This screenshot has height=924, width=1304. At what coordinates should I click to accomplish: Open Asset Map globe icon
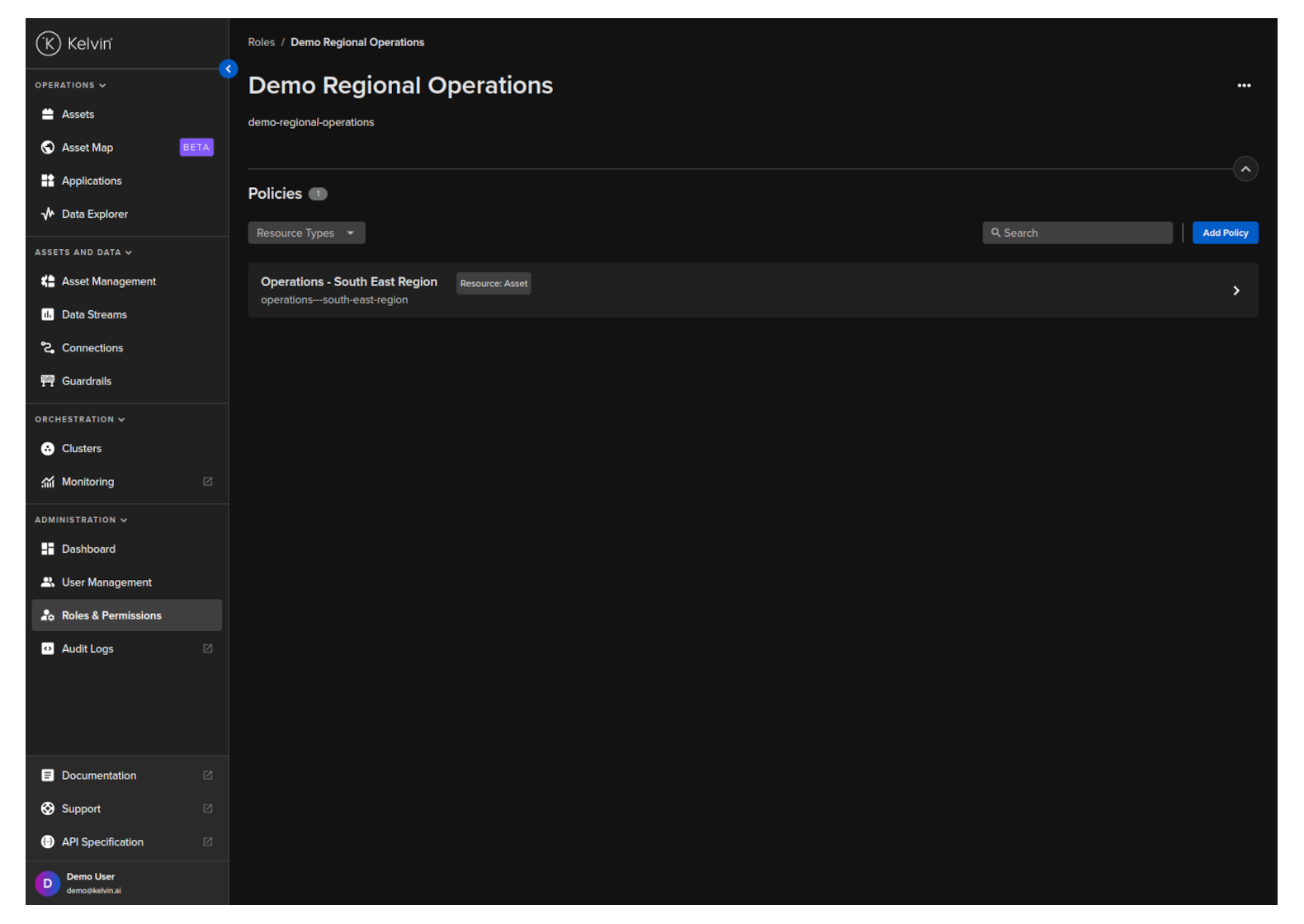(48, 148)
